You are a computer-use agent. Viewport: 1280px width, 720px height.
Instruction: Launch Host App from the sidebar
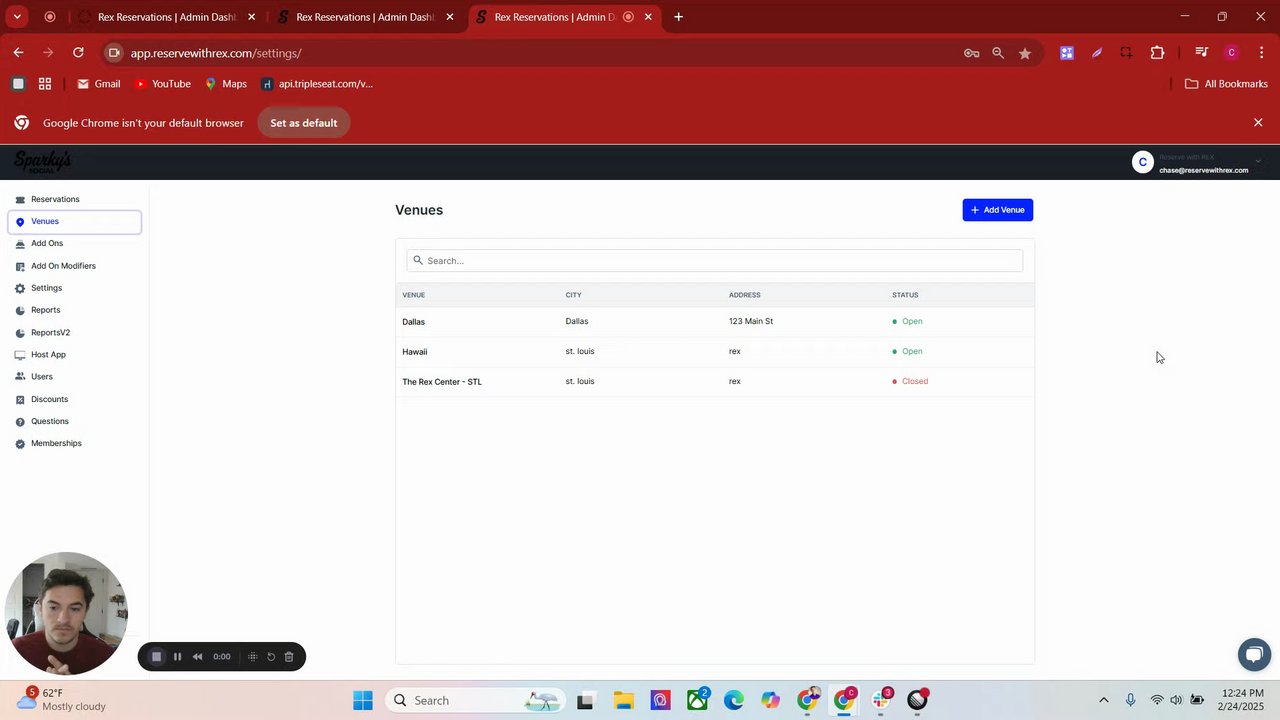[48, 354]
